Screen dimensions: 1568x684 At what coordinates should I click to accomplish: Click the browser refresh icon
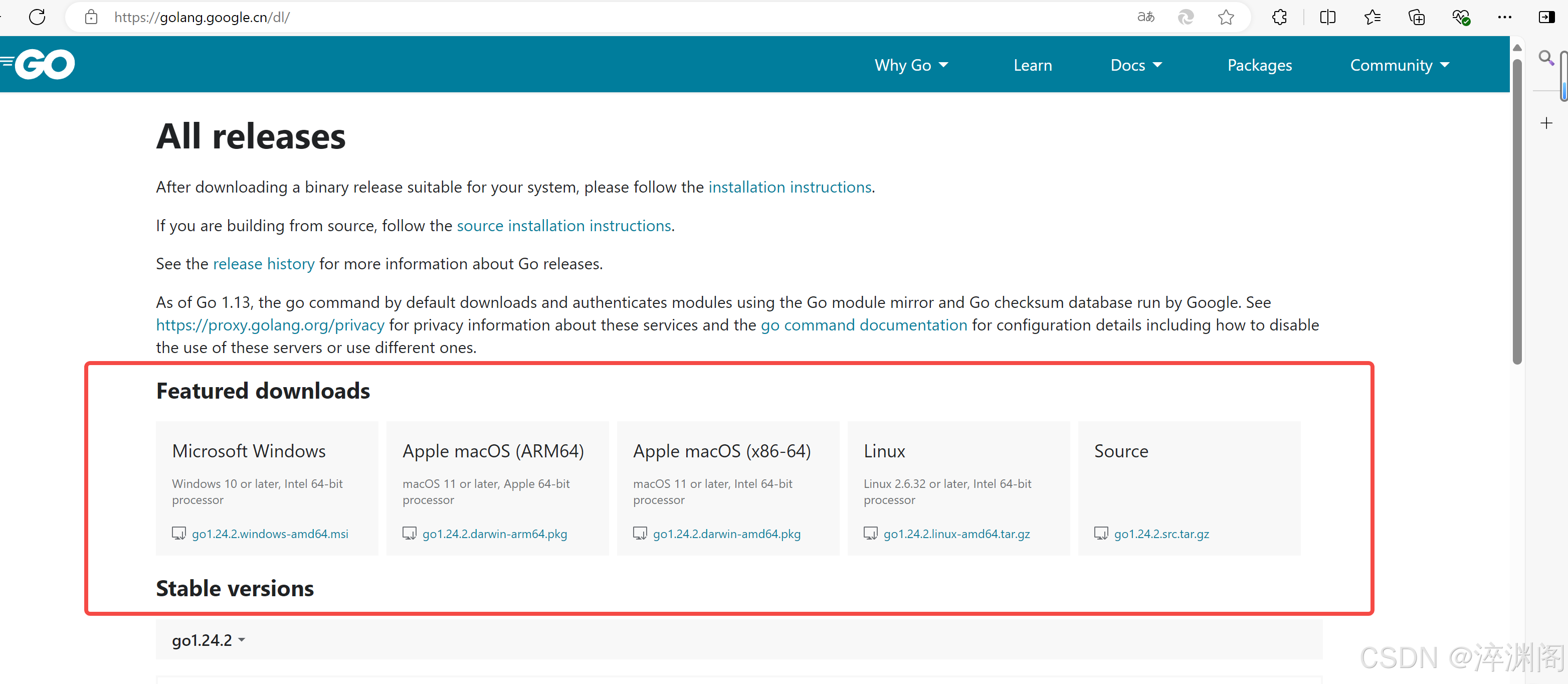click(x=37, y=17)
